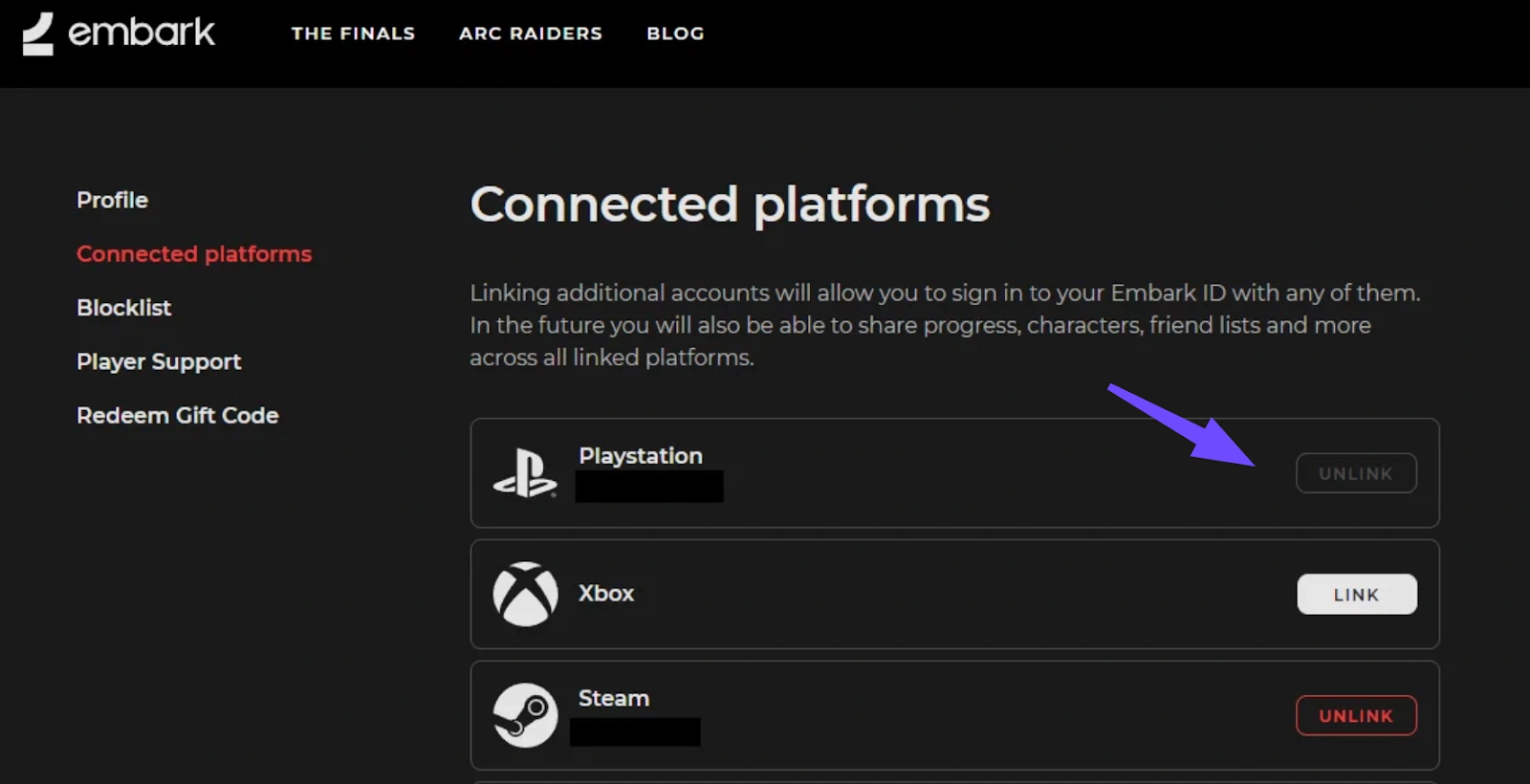Click the Steam logo icon

pos(525,715)
